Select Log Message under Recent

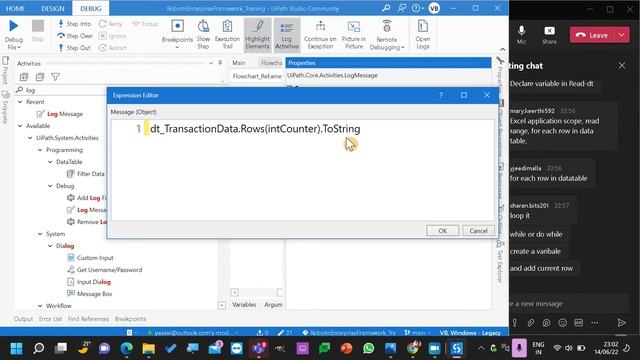pos(60,114)
